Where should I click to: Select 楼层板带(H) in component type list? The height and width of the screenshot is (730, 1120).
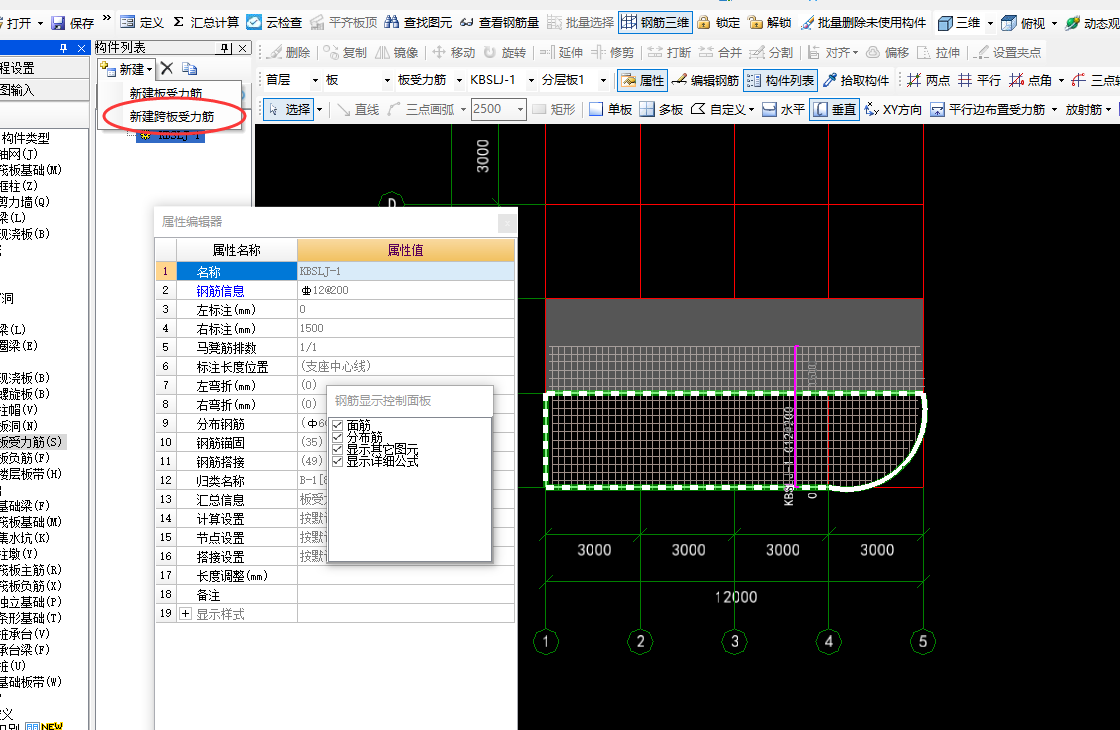pos(31,474)
